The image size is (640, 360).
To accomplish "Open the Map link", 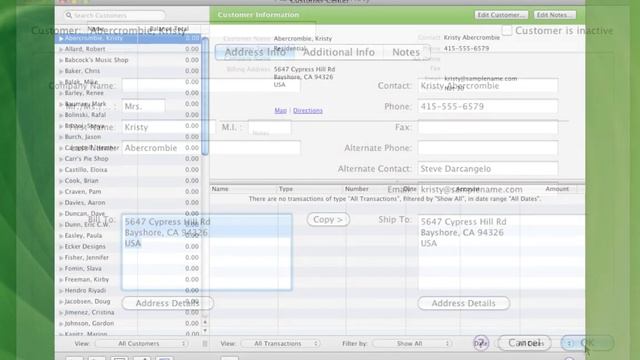I will pos(280,111).
